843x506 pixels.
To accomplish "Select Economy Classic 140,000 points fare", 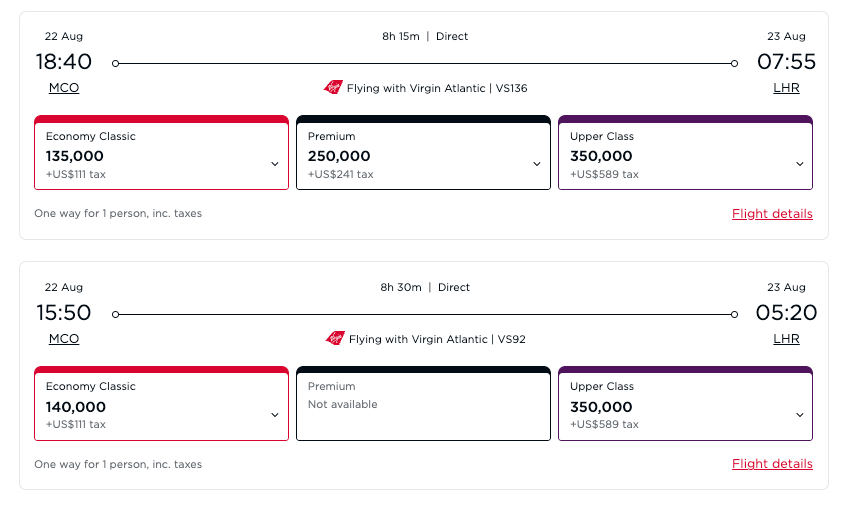I will [x=150, y=406].
